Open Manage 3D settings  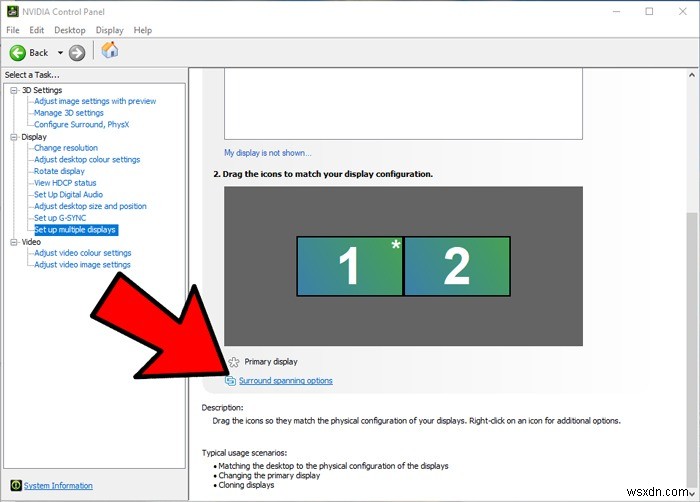[x=69, y=113]
